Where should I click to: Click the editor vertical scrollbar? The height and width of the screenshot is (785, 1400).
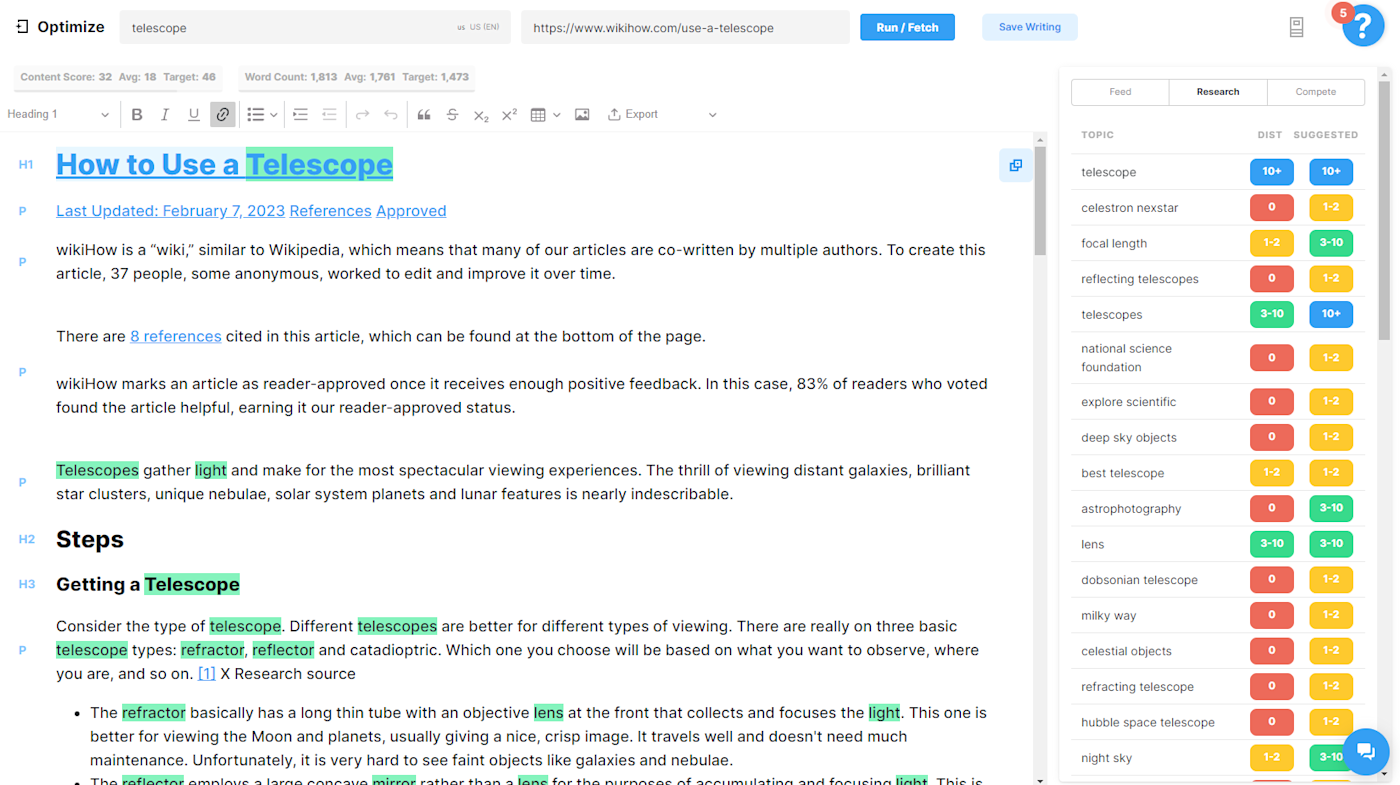click(1040, 200)
